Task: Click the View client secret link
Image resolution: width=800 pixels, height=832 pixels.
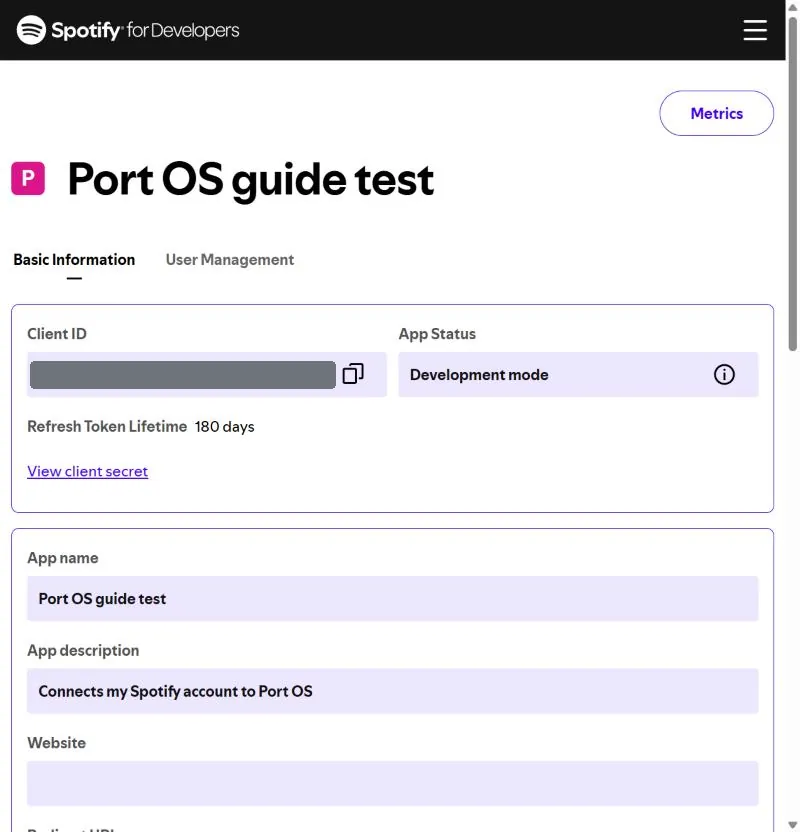Action: pos(88,471)
